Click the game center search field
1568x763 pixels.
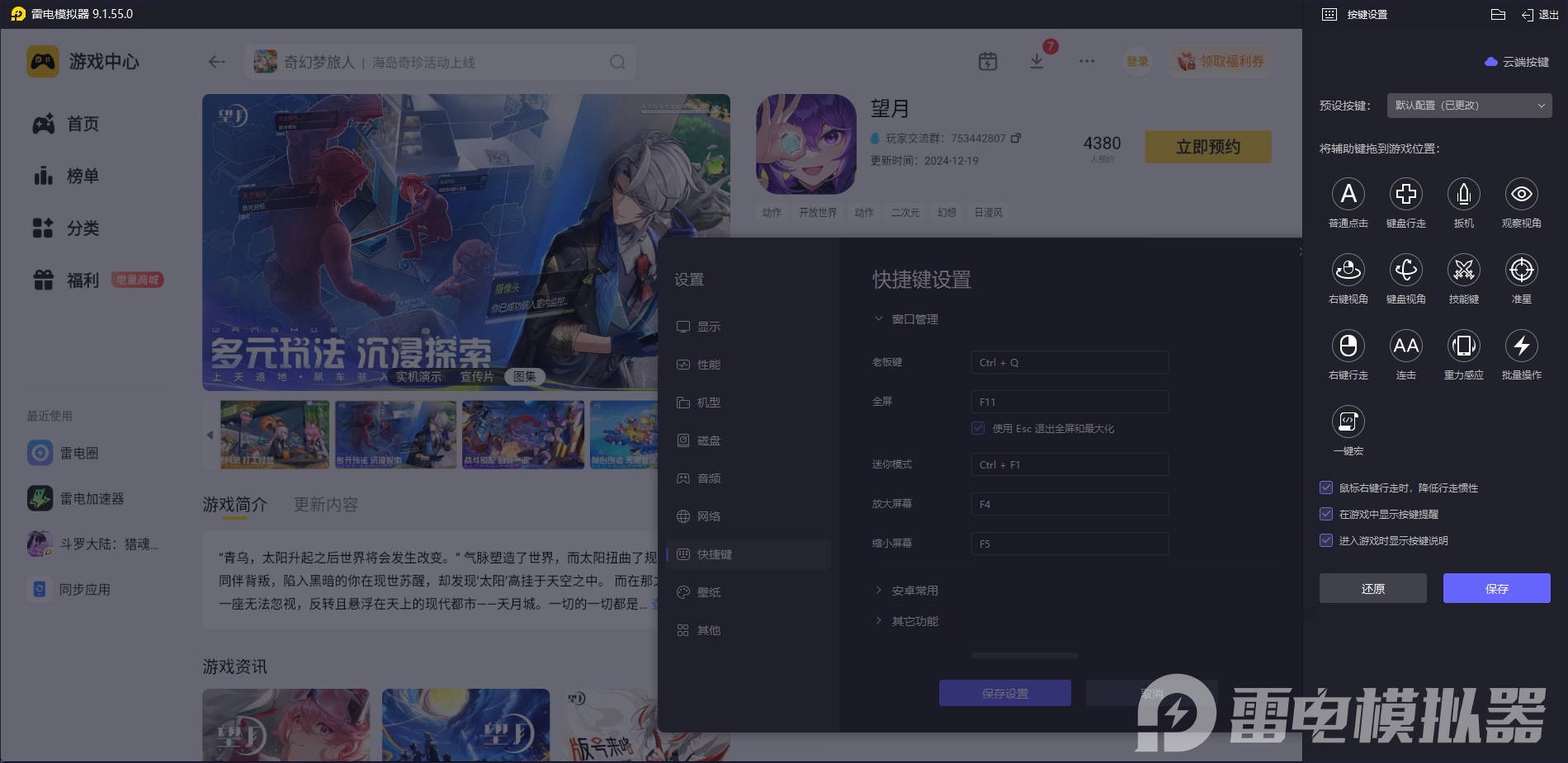coord(440,62)
